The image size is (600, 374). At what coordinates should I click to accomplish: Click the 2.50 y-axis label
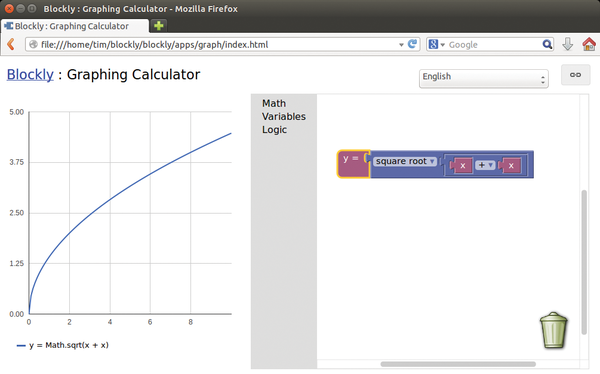click(x=16, y=213)
